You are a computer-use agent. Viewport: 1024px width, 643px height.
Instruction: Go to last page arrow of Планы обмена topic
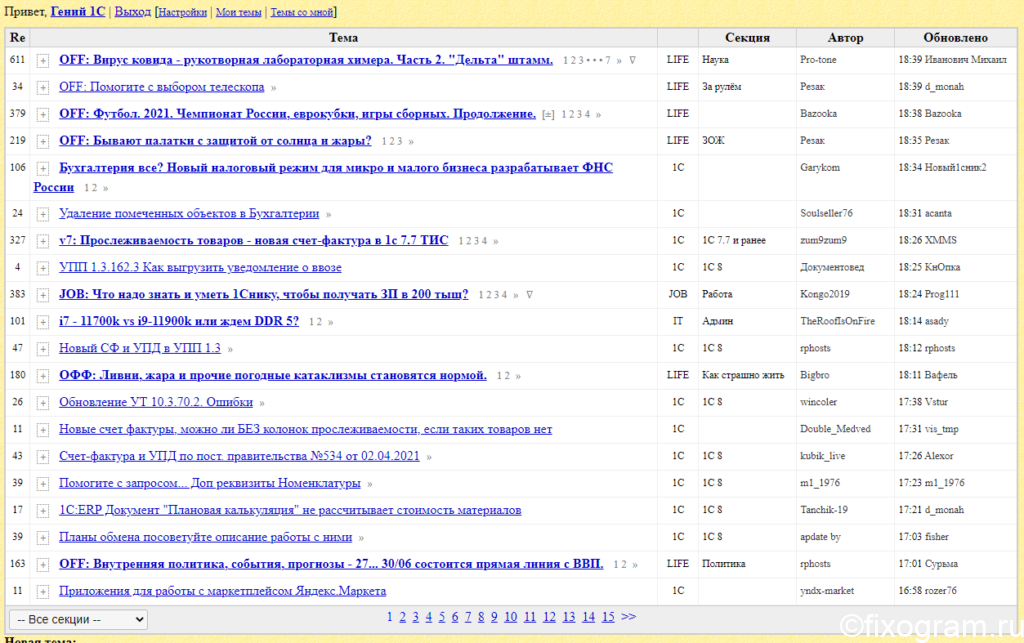click(x=361, y=538)
